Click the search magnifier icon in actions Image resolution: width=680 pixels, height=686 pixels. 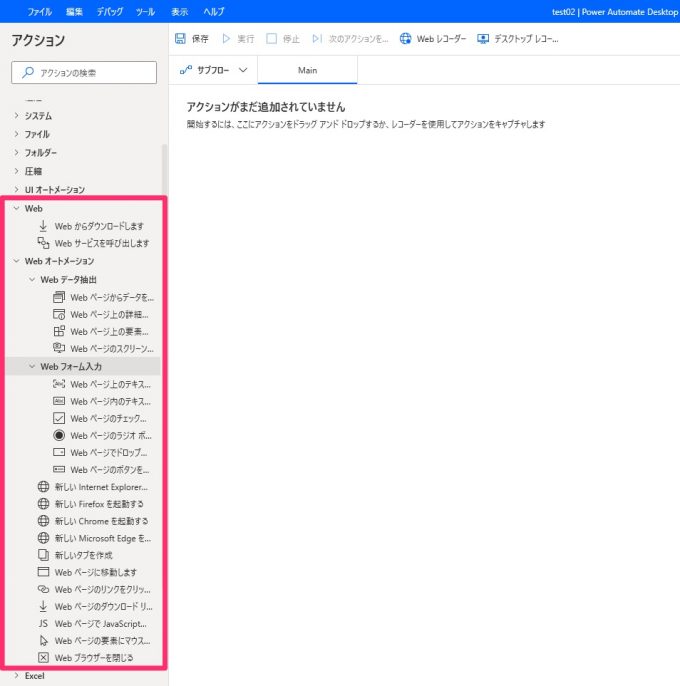tap(28, 72)
